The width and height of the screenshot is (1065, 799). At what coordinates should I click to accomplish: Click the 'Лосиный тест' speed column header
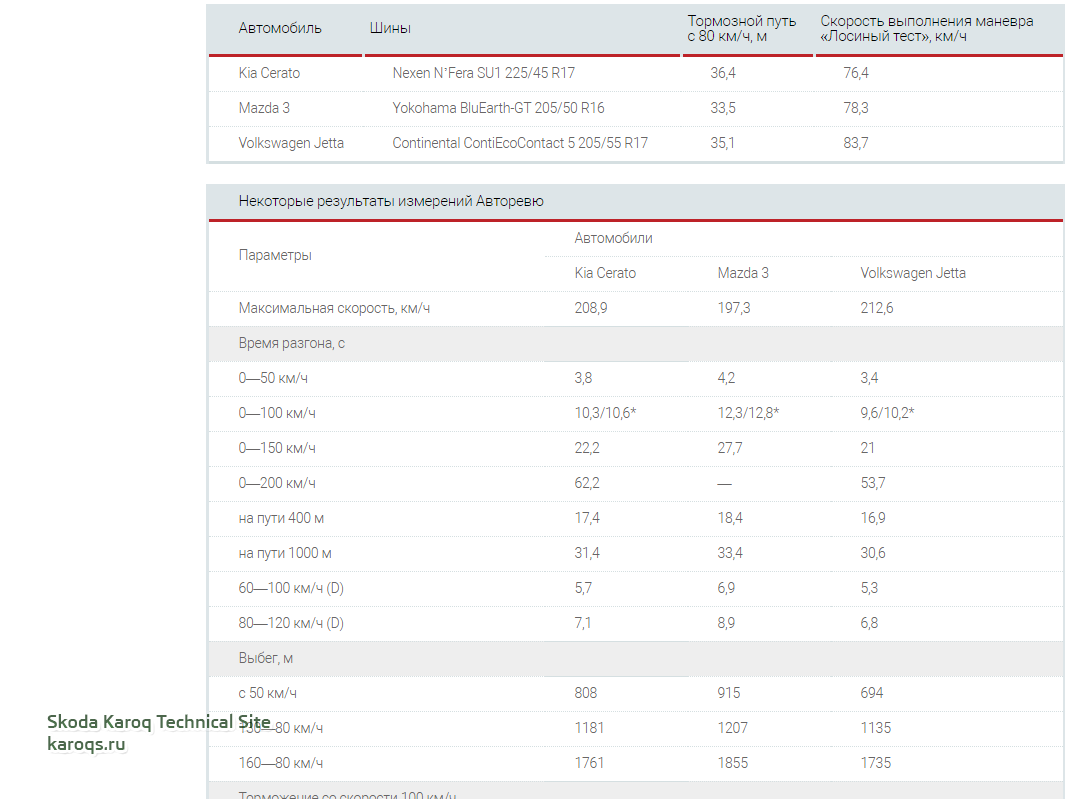pyautogui.click(x=926, y=29)
